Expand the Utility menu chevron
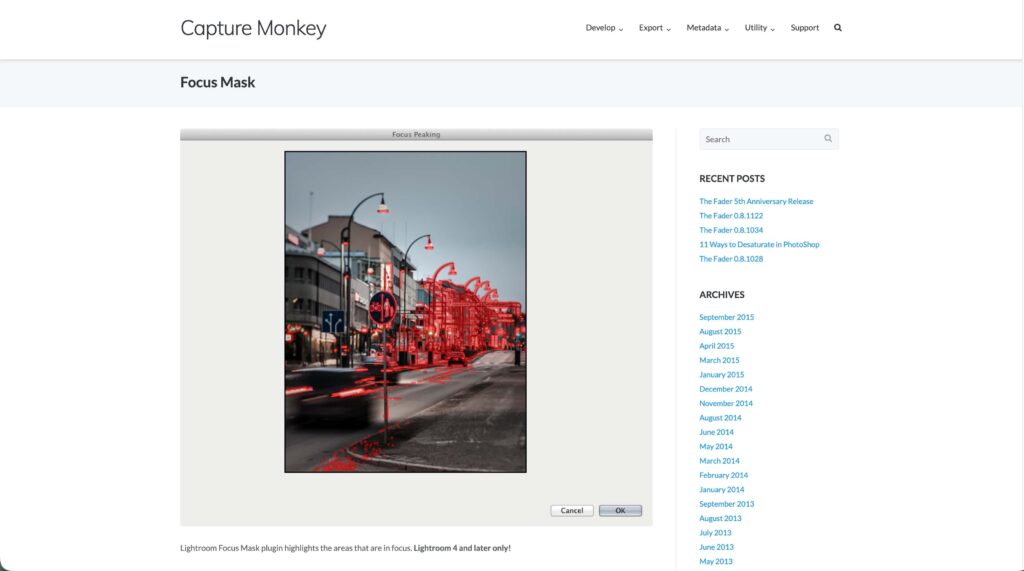The image size is (1024, 571). (772, 29)
